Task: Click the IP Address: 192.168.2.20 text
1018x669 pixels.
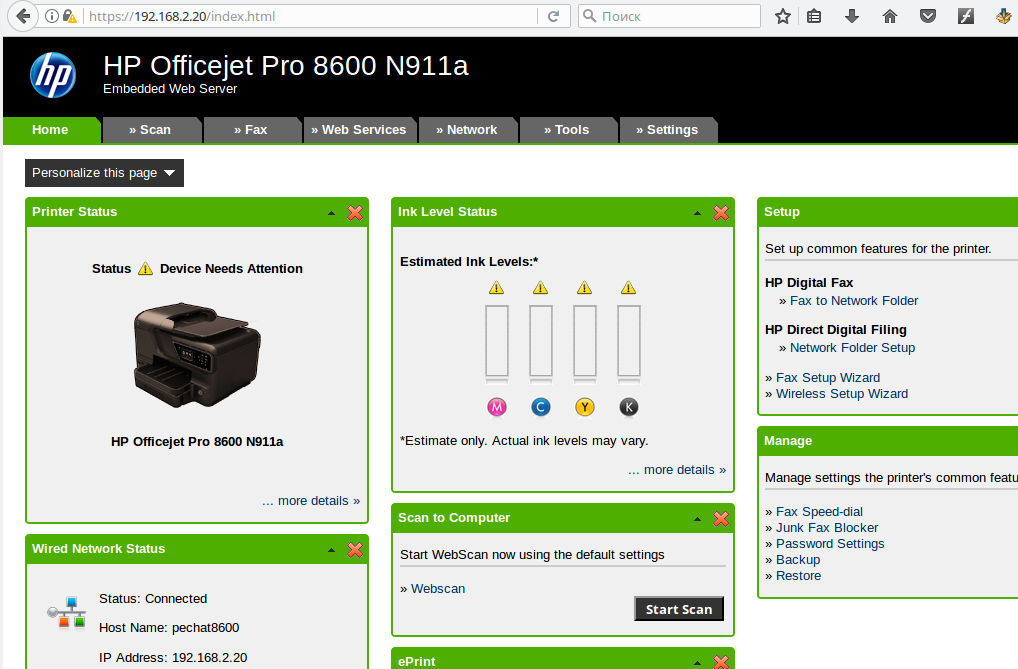Action: pos(173,657)
